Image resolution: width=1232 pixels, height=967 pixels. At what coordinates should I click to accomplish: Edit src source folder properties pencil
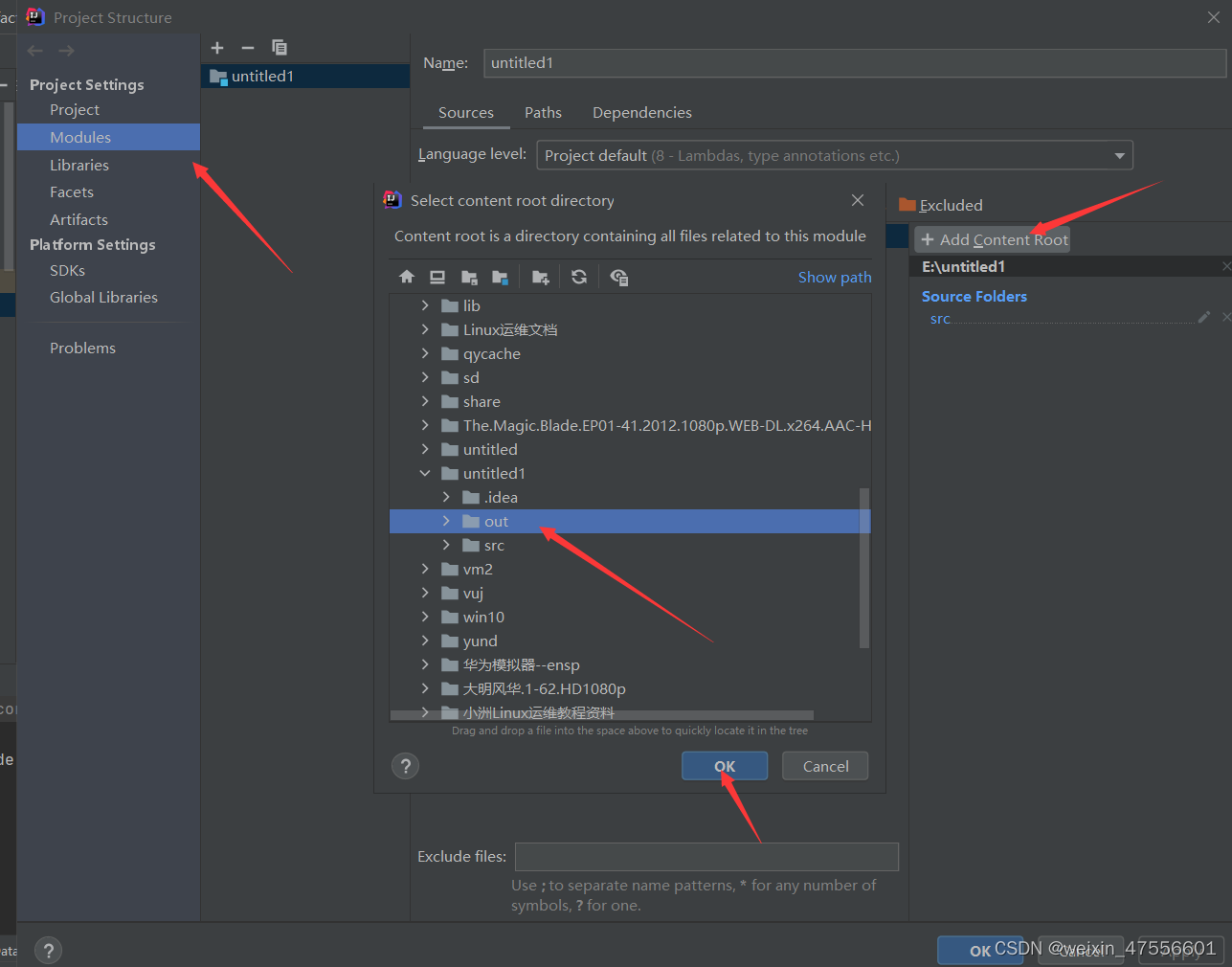click(x=1204, y=317)
